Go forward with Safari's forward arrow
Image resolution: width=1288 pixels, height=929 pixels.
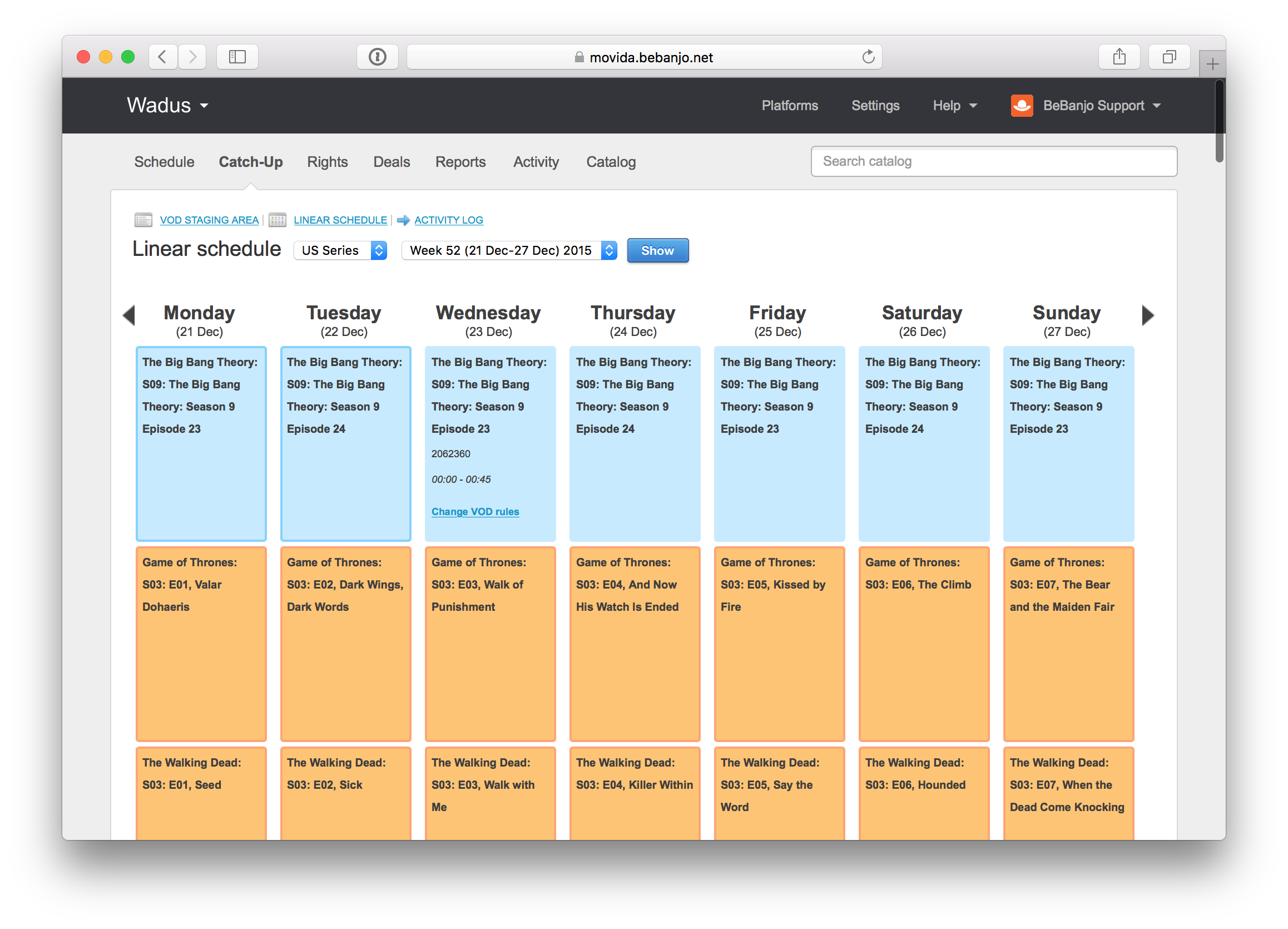click(x=192, y=57)
